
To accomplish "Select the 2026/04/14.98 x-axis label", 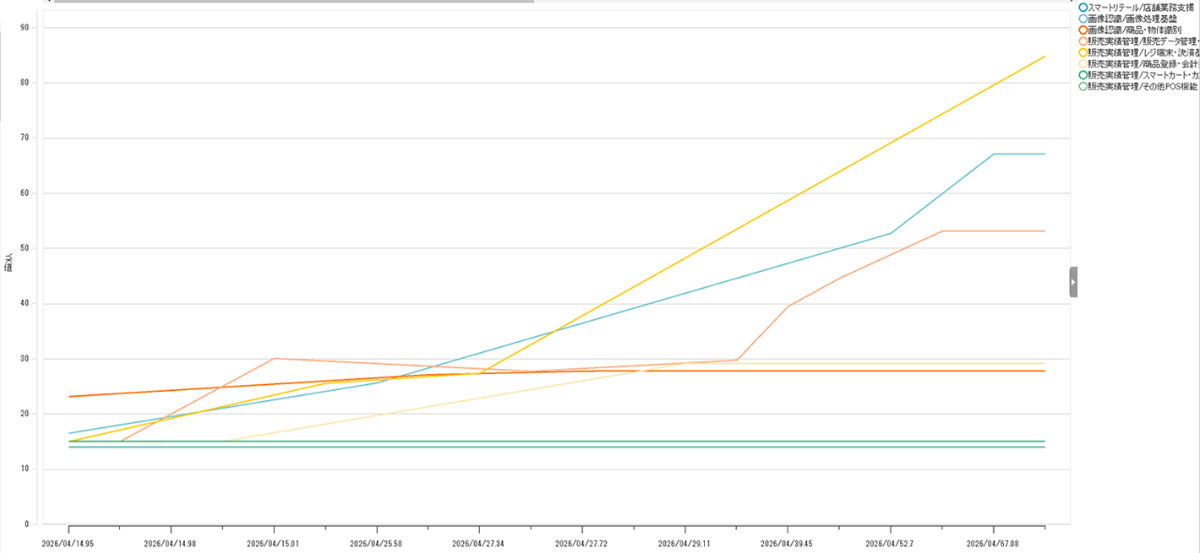I will pyautogui.click(x=171, y=542).
